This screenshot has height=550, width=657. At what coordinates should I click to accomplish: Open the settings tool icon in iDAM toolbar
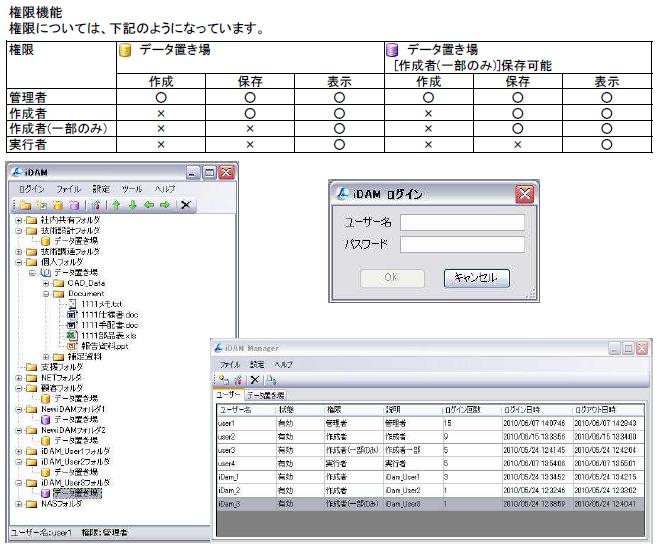click(96, 205)
